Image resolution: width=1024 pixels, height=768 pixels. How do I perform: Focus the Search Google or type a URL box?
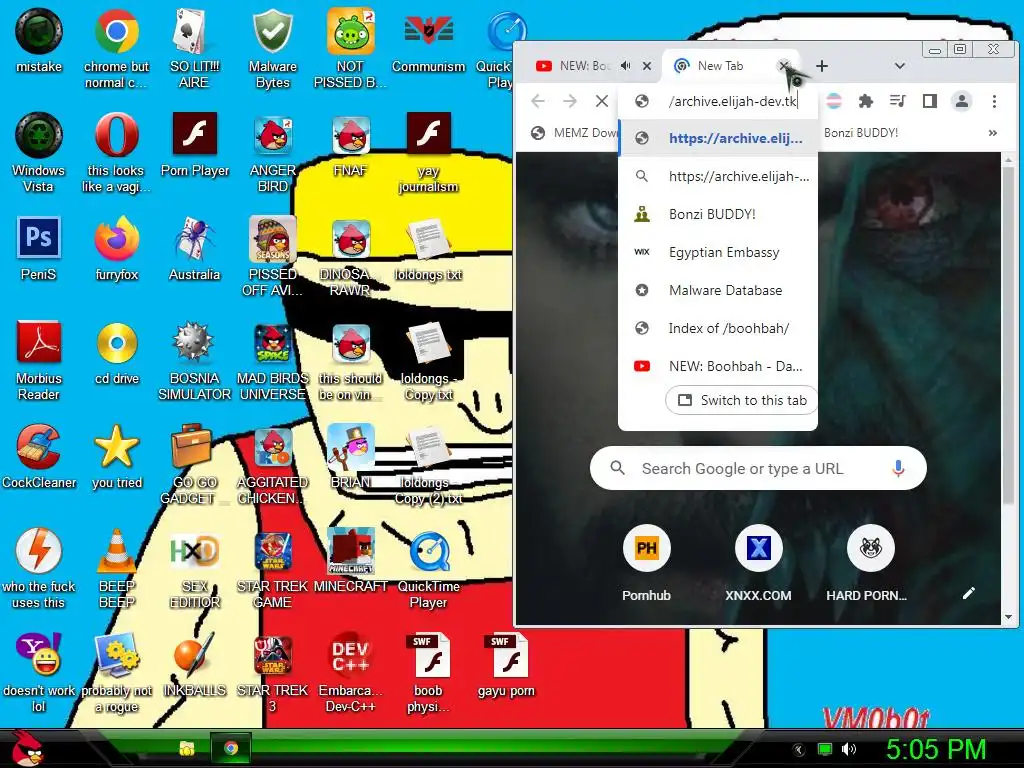point(758,468)
